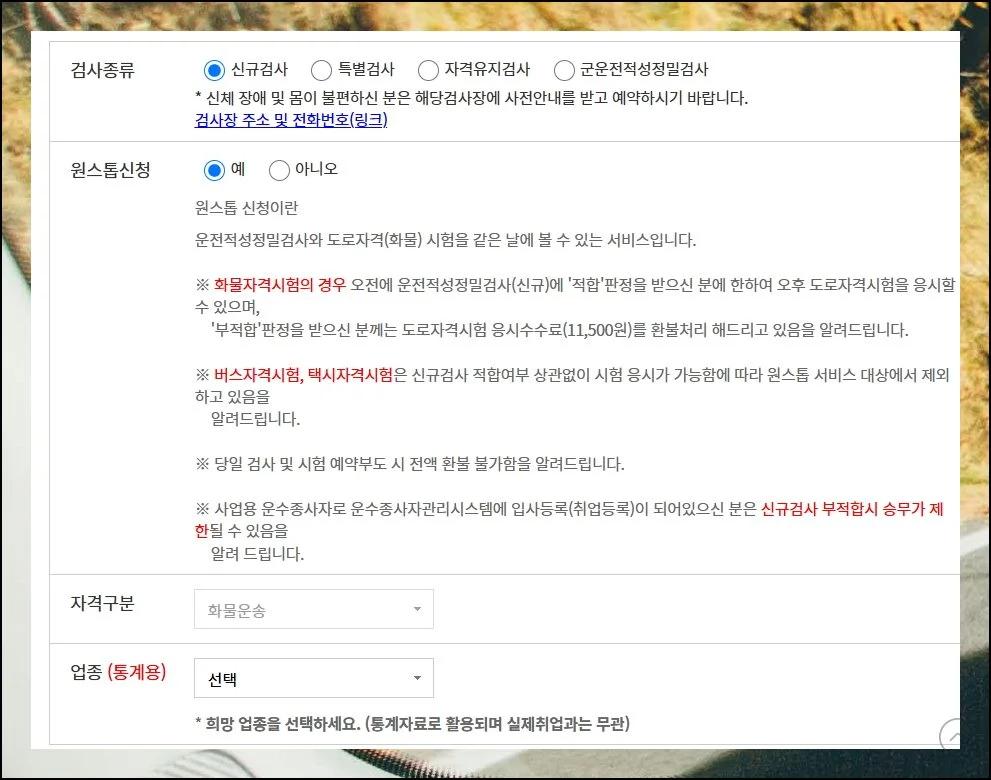Choose 아니오 for 원스톱신청
The image size is (991, 780).
[280, 169]
